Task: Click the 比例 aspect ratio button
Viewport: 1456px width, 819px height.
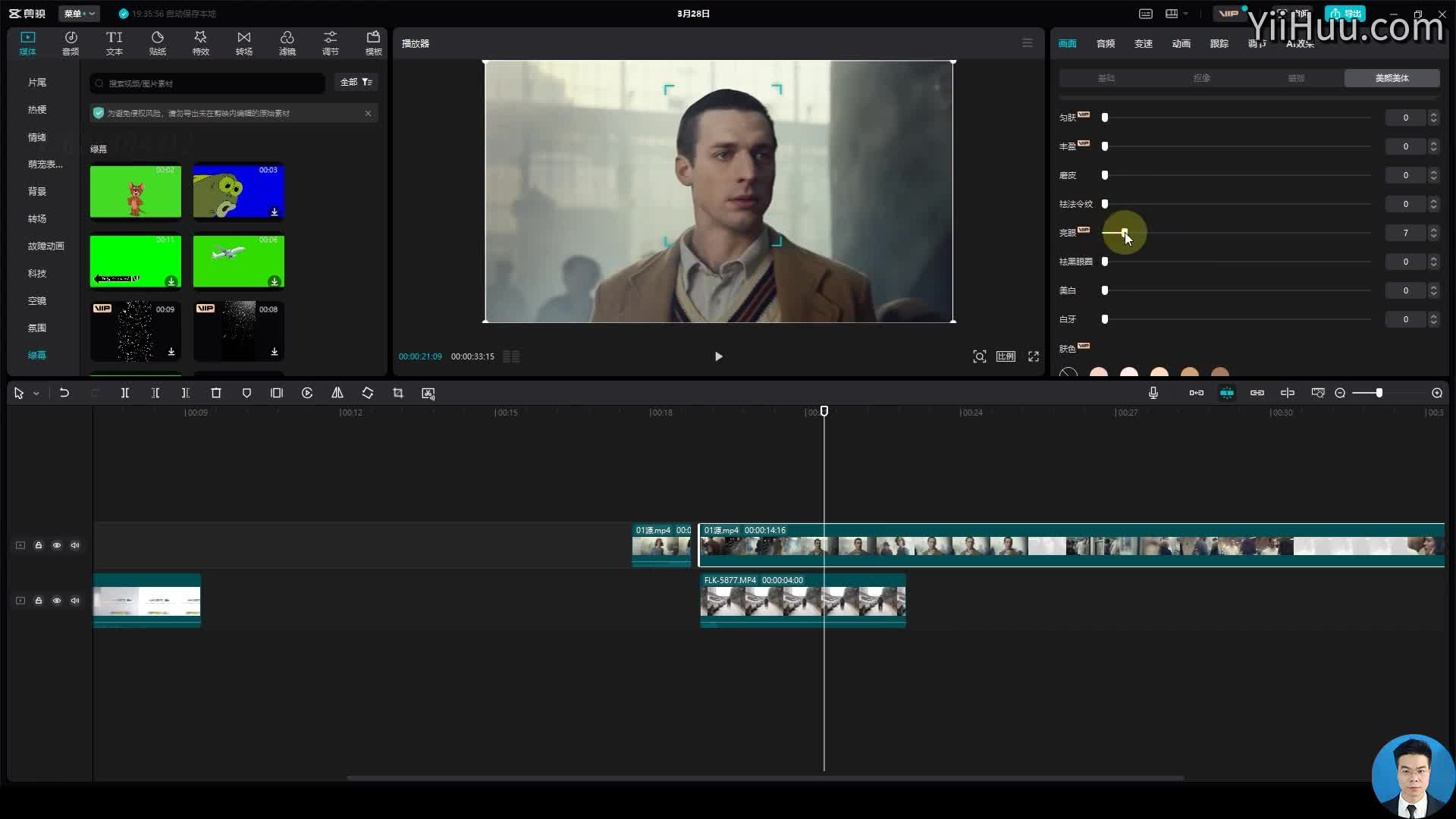Action: [x=1006, y=356]
